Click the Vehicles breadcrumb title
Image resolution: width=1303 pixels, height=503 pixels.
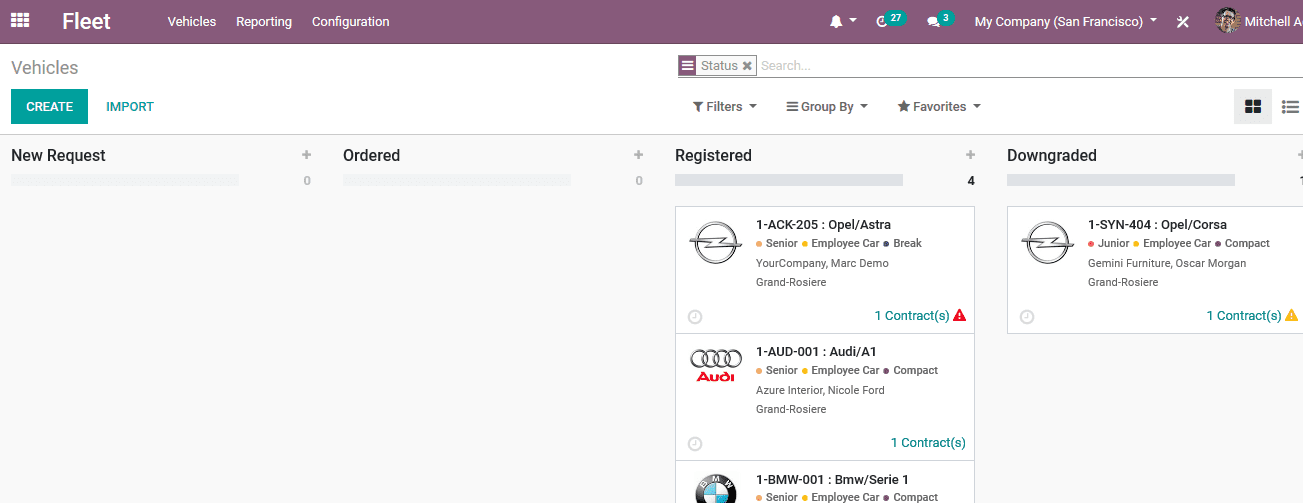click(x=45, y=68)
